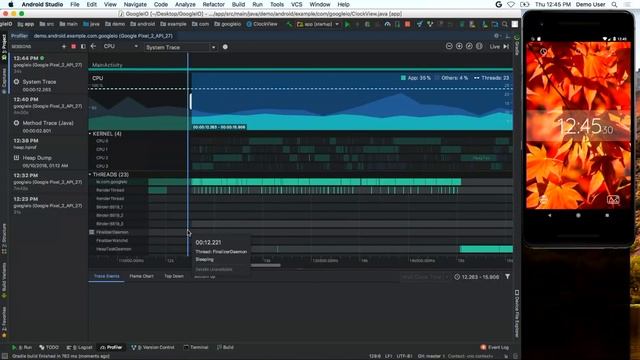Select the 12:32 PM profiling session
The image size is (640, 360).
tap(48, 182)
